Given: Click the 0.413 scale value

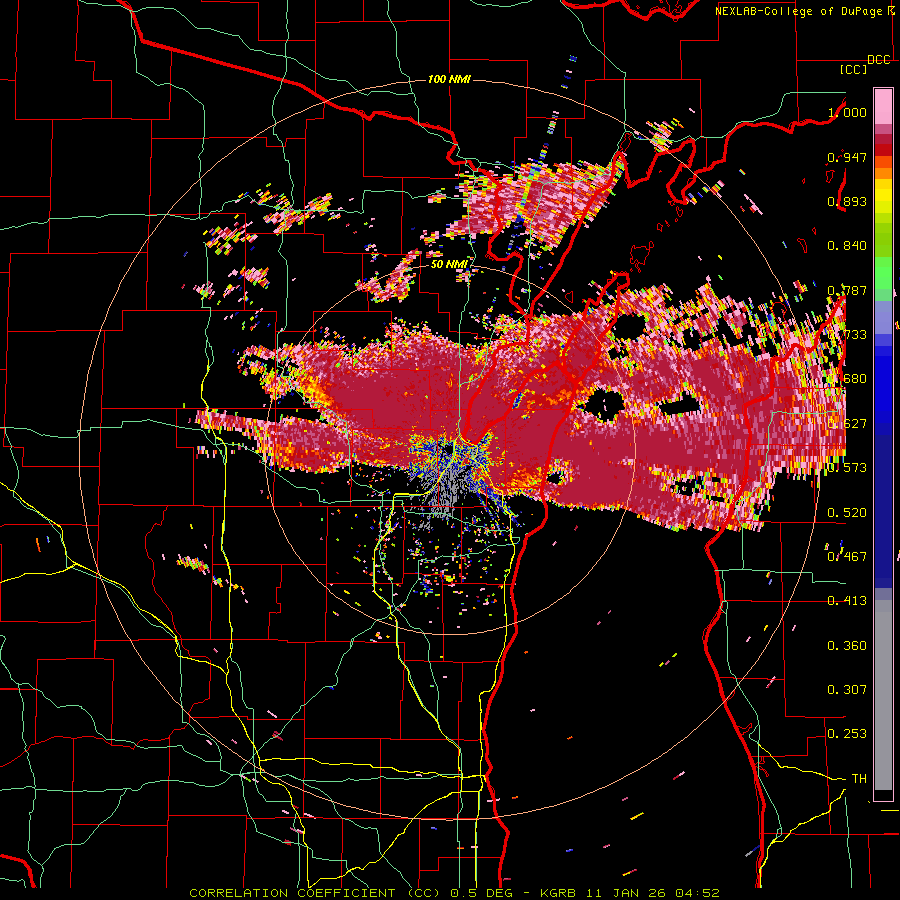Looking at the screenshot, I should coord(847,600).
